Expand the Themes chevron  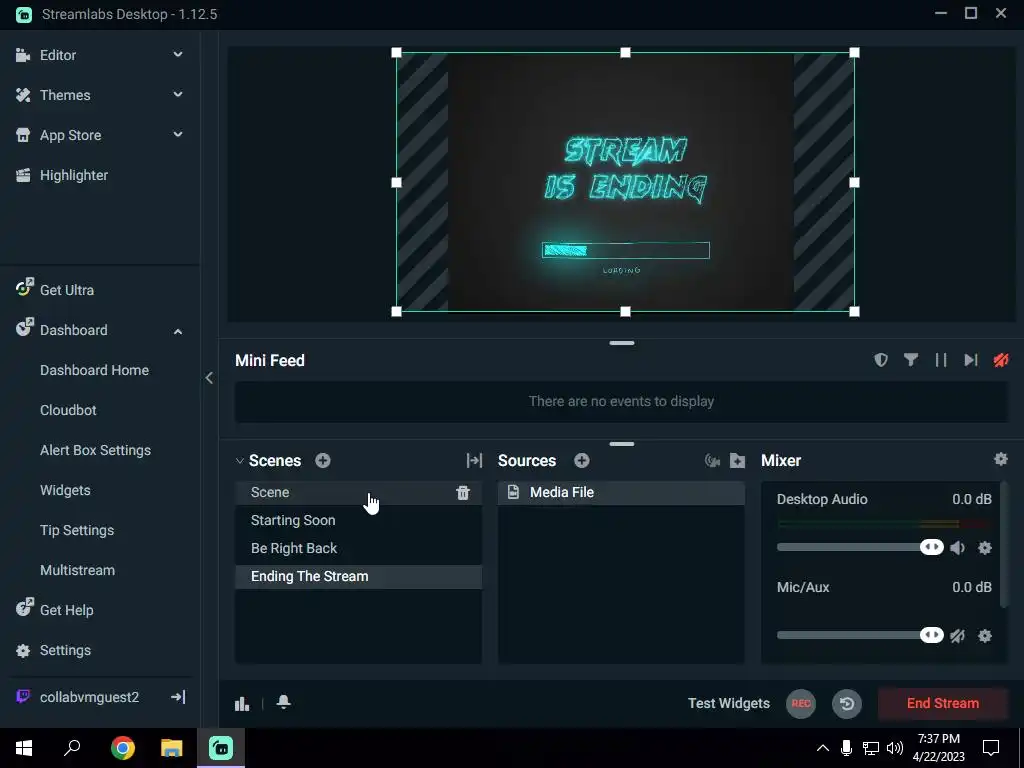178,95
